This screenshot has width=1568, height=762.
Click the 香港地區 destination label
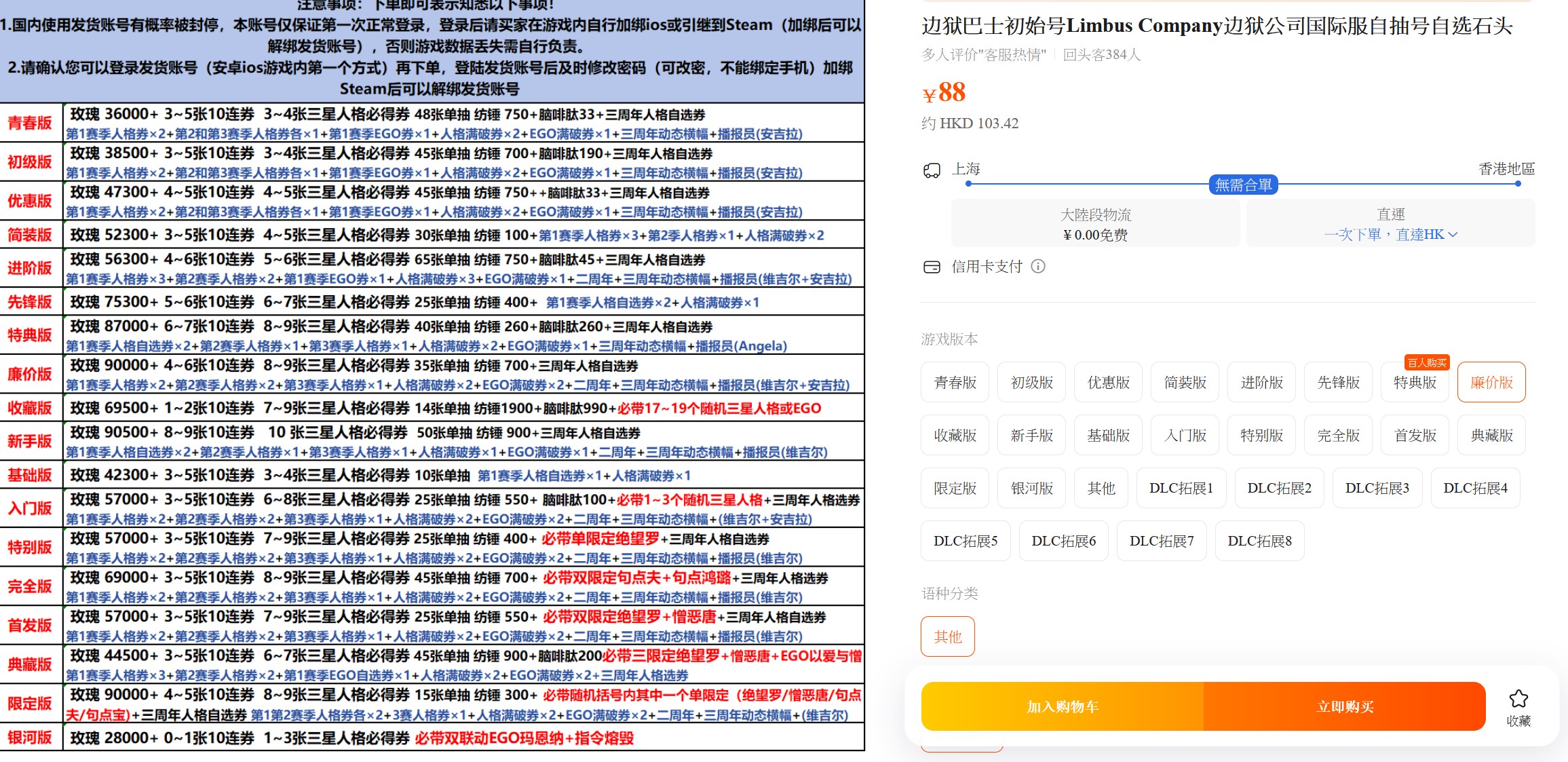(1507, 169)
